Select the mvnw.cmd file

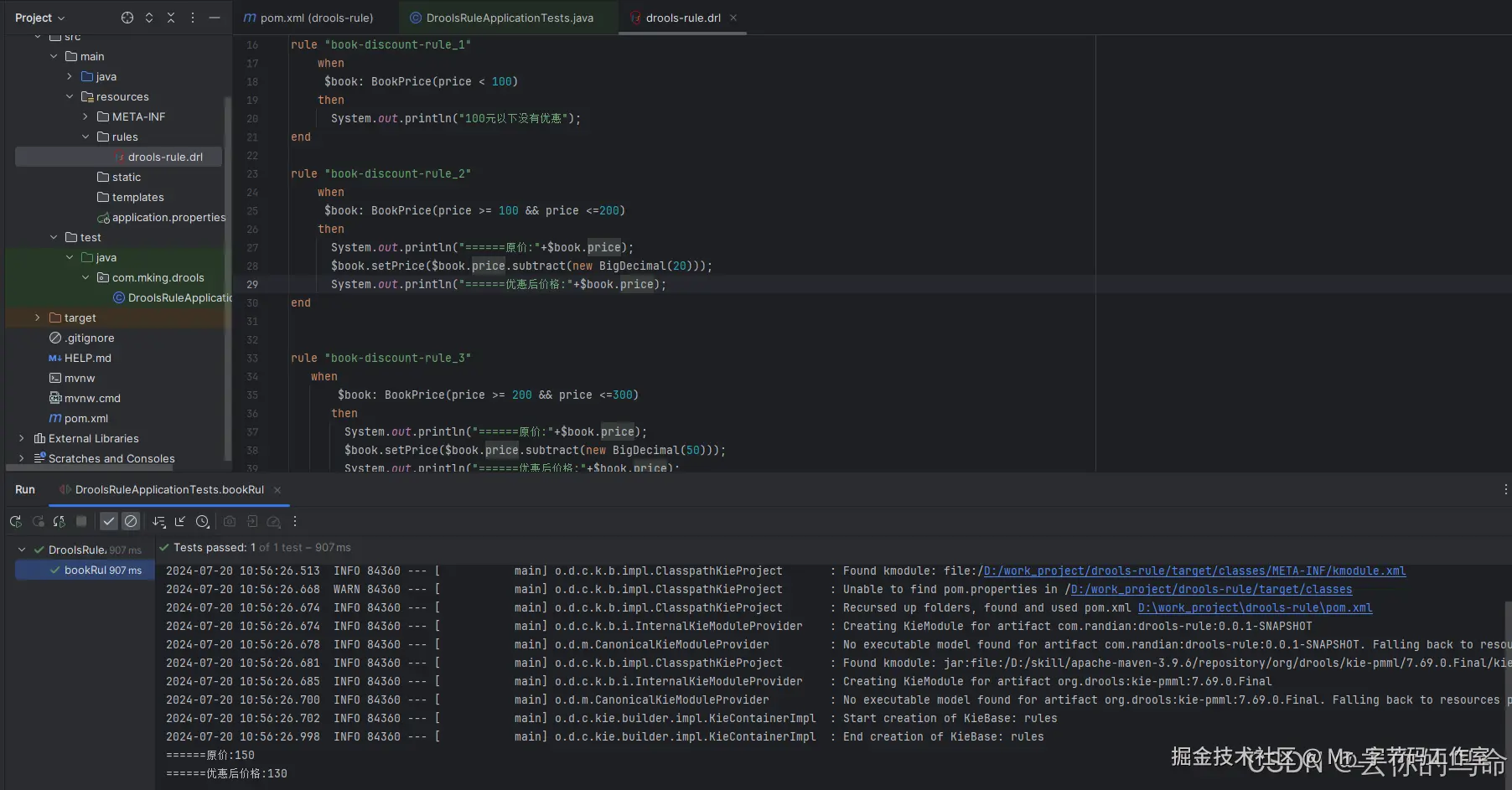click(85, 398)
